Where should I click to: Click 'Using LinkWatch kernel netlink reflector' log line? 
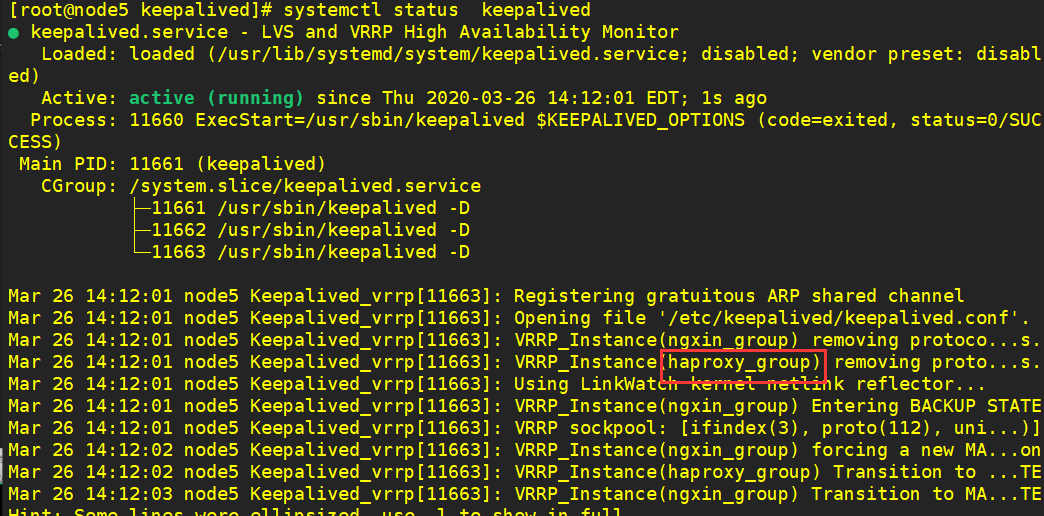pos(749,384)
